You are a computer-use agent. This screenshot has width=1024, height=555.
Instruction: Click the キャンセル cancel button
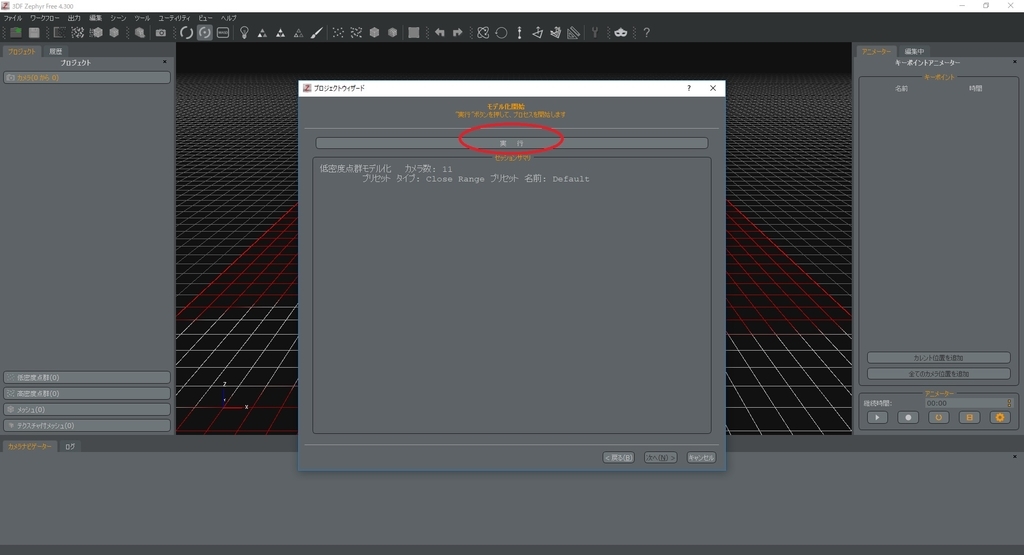tap(701, 458)
